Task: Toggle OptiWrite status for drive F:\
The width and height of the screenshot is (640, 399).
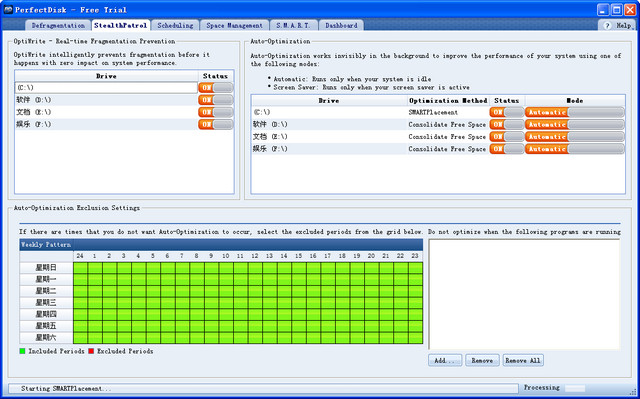Action: [216, 124]
